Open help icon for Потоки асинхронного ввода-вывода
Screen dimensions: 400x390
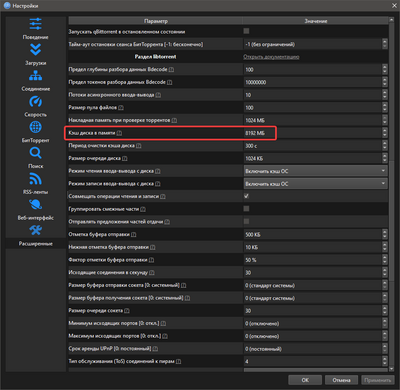(158, 95)
